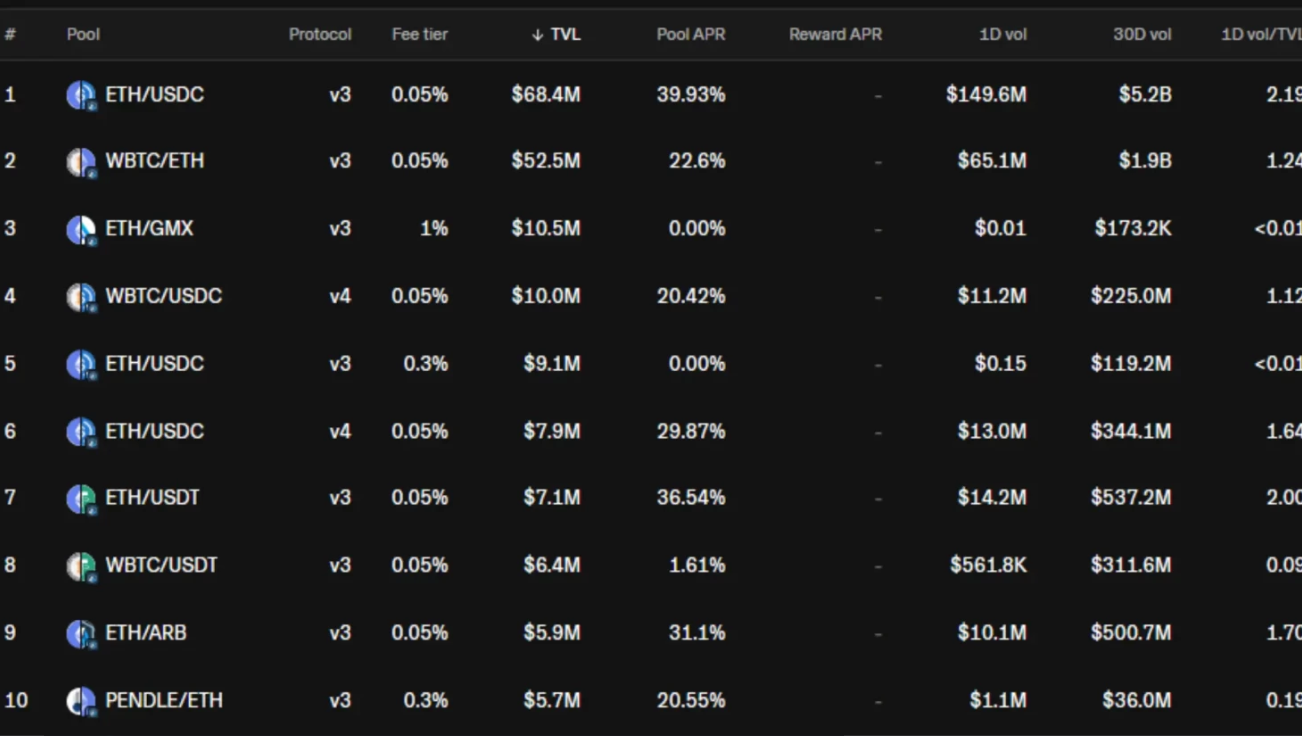
Task: Sort by the 30D vol column header
Action: (x=1142, y=34)
